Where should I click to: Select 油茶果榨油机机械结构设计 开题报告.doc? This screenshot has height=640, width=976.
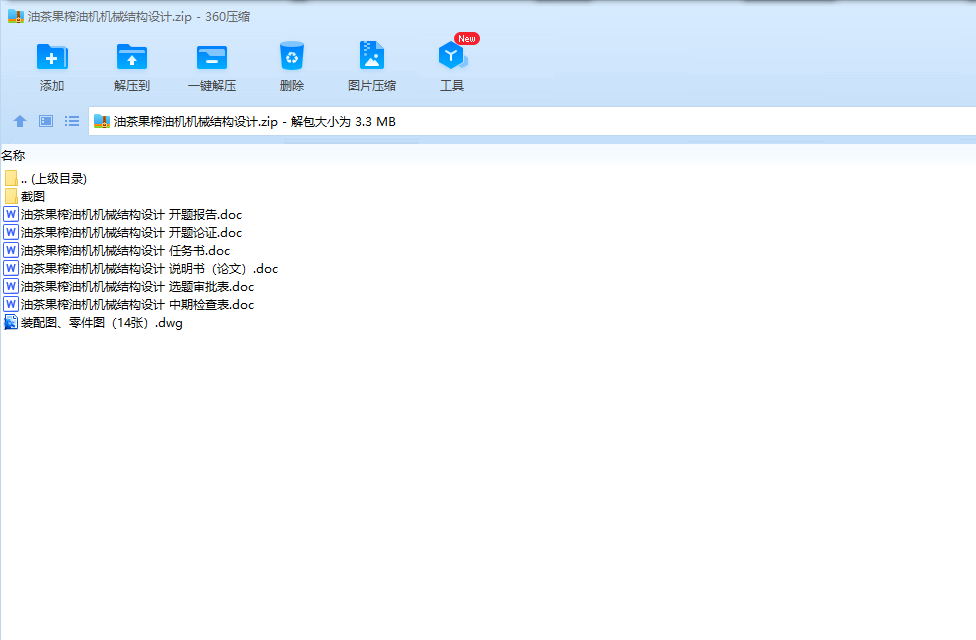(x=131, y=215)
